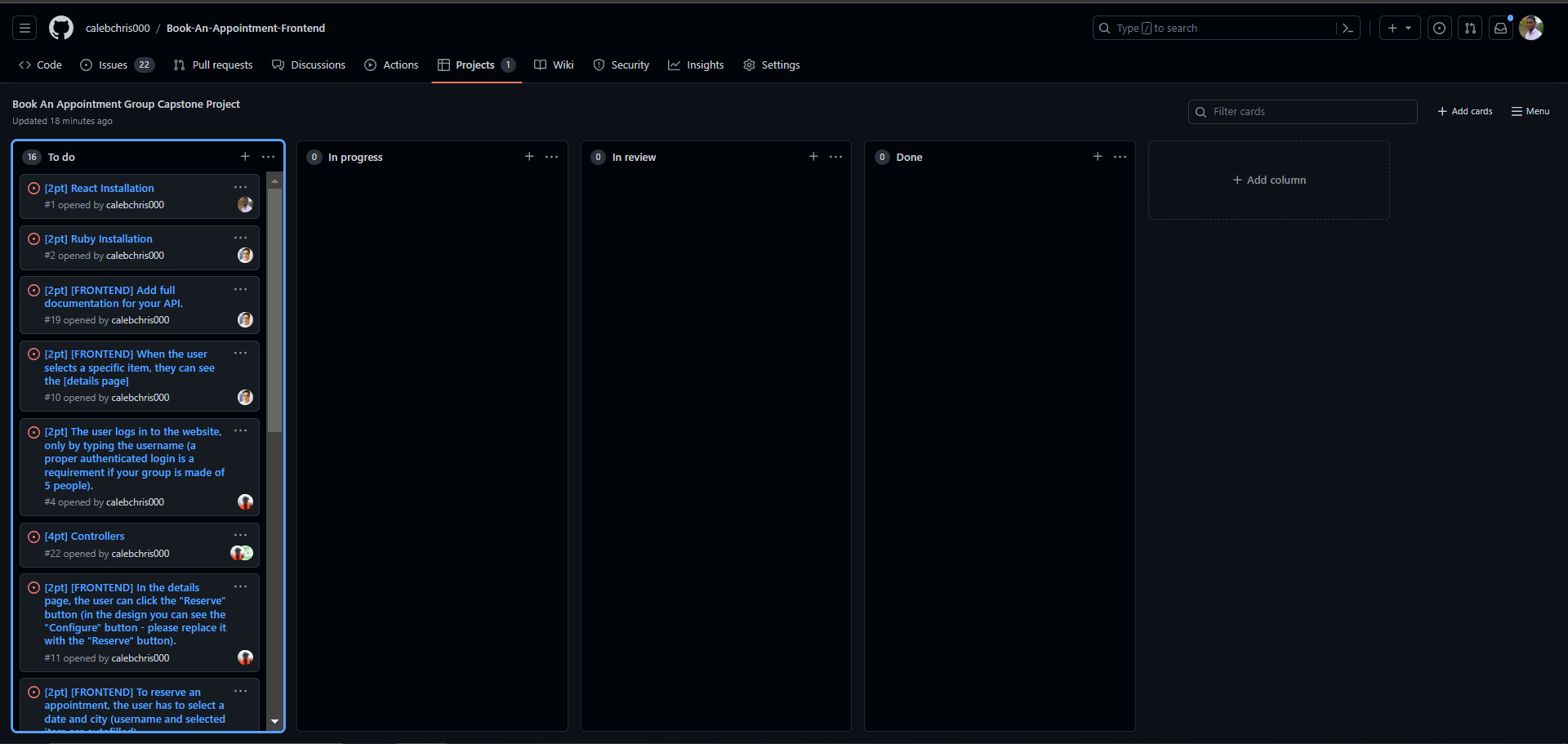Open the command palette terminal icon
This screenshot has width=1568, height=744.
(x=1347, y=28)
